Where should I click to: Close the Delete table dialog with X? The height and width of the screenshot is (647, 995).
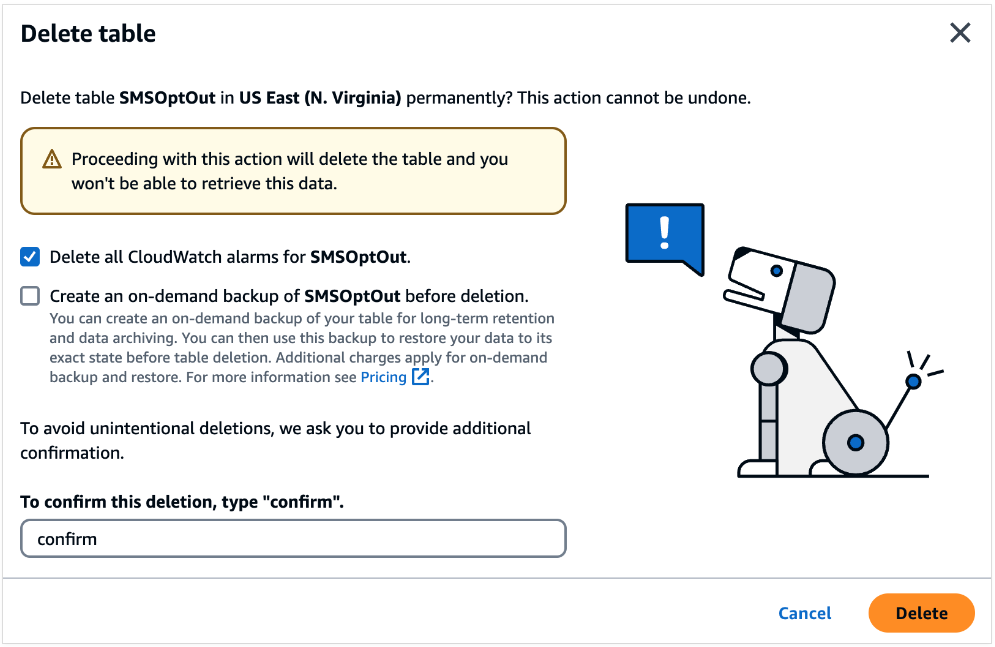click(960, 33)
